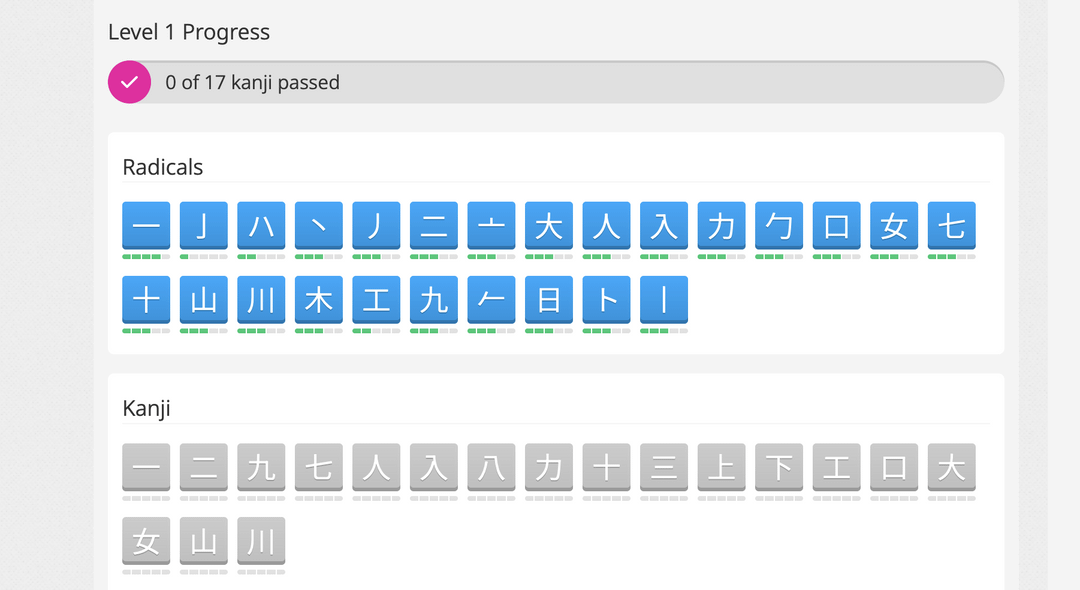Click the pink checkmark progress circle

pos(129,82)
